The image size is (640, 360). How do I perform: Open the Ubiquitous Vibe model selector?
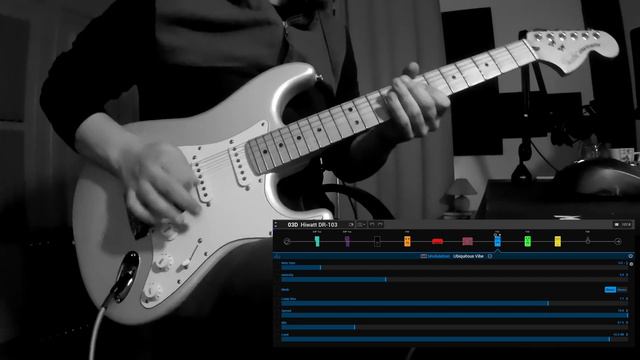tap(468, 256)
